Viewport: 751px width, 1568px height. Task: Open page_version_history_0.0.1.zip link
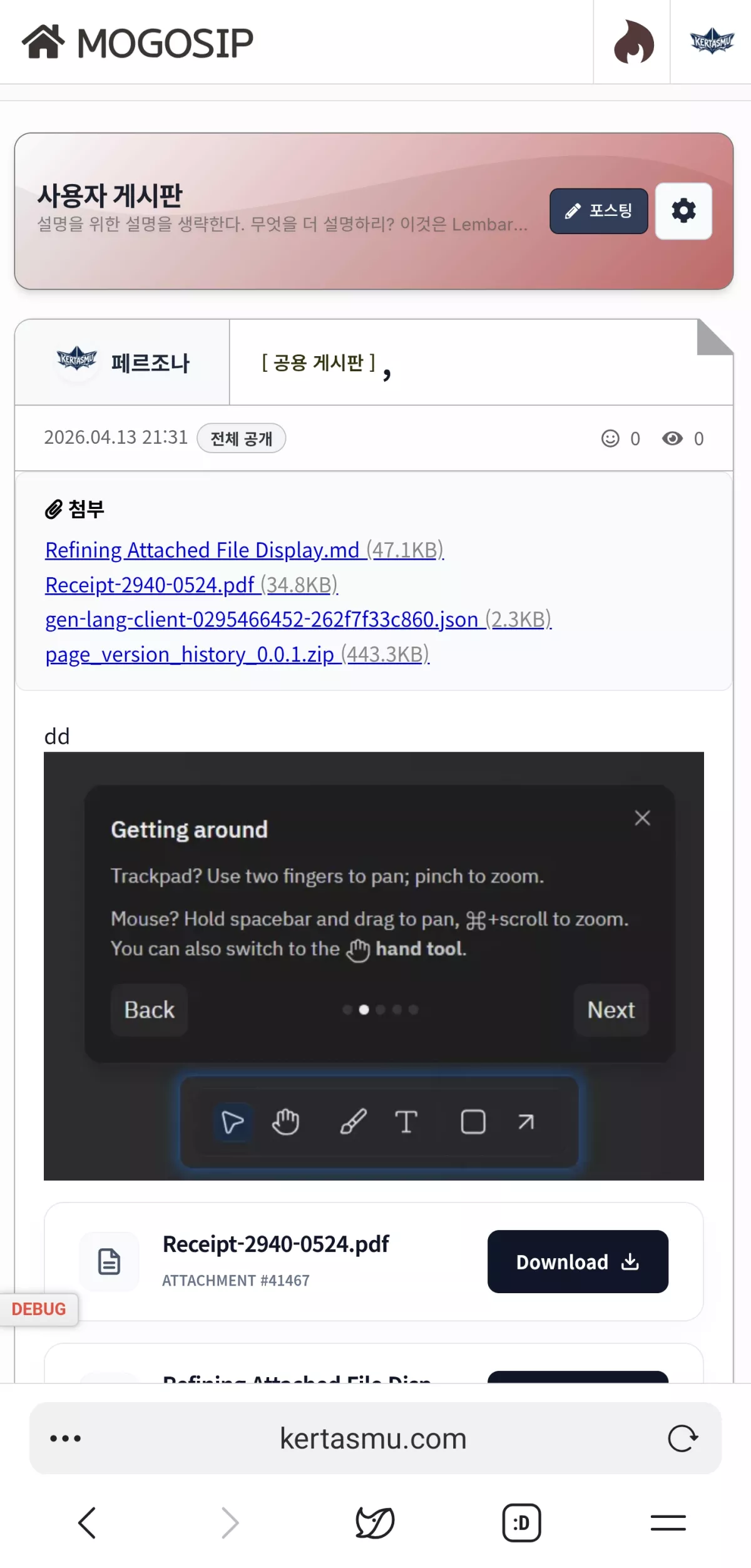tap(190, 655)
